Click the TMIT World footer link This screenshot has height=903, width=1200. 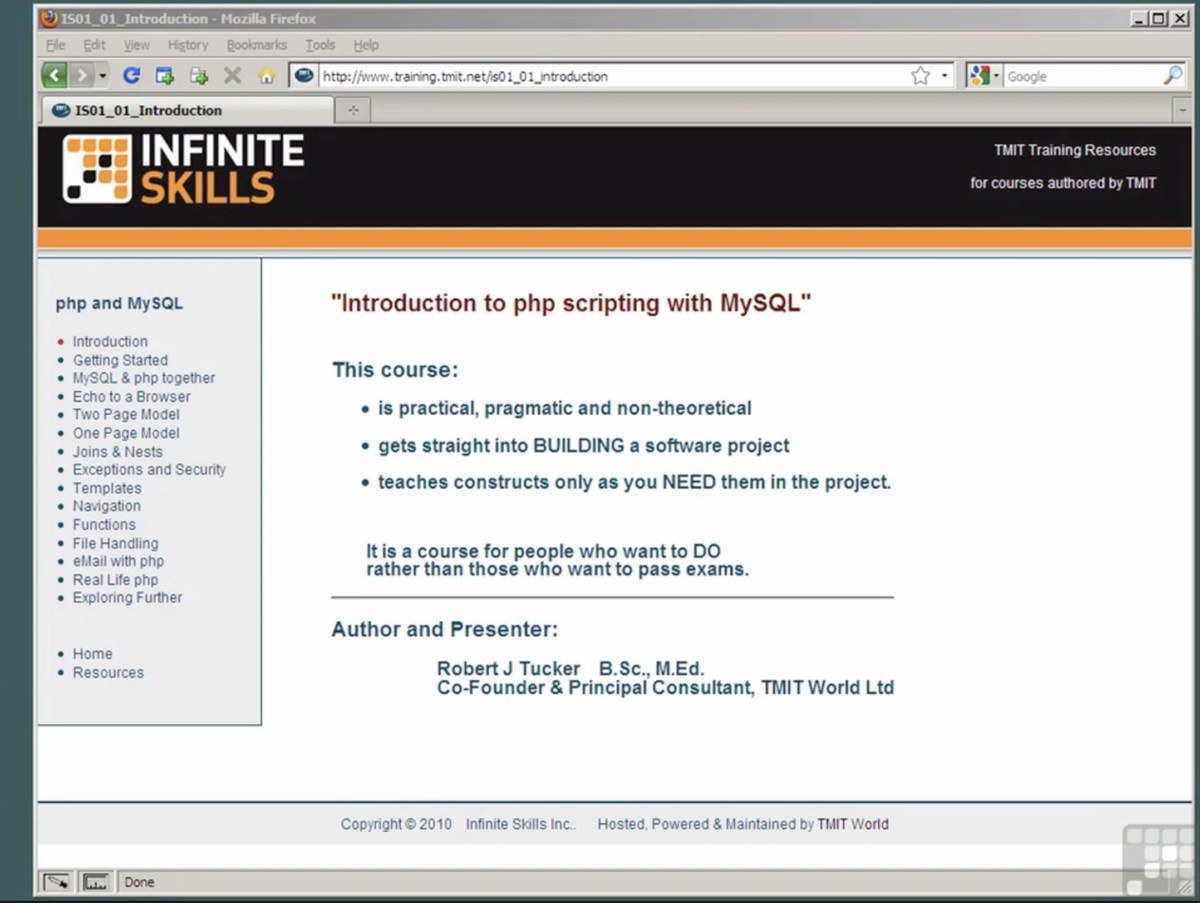click(852, 824)
